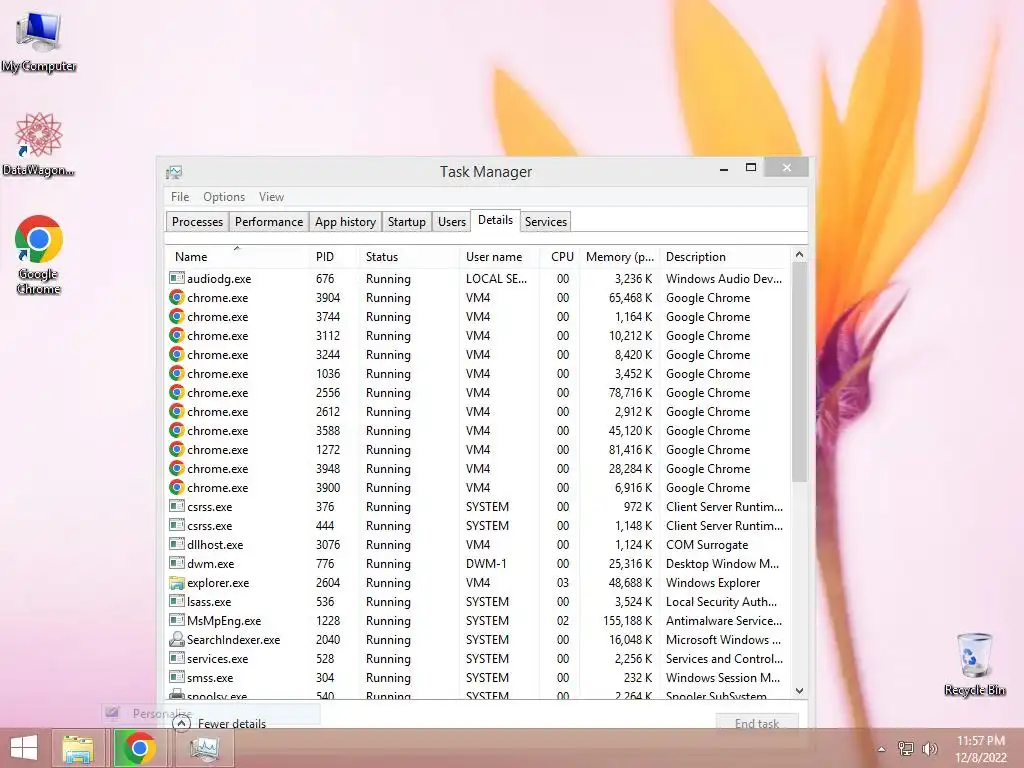
Task: Switch to the Users tab
Action: [x=451, y=221]
